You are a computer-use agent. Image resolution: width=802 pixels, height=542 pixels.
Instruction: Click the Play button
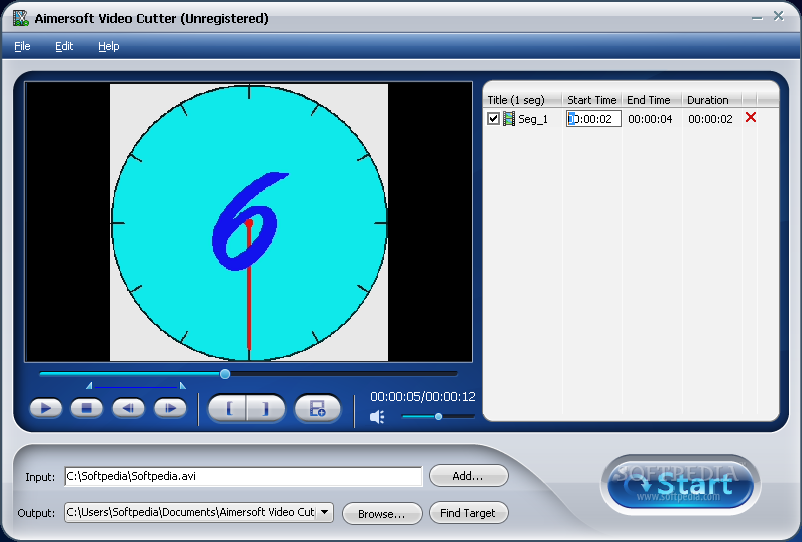point(46,408)
